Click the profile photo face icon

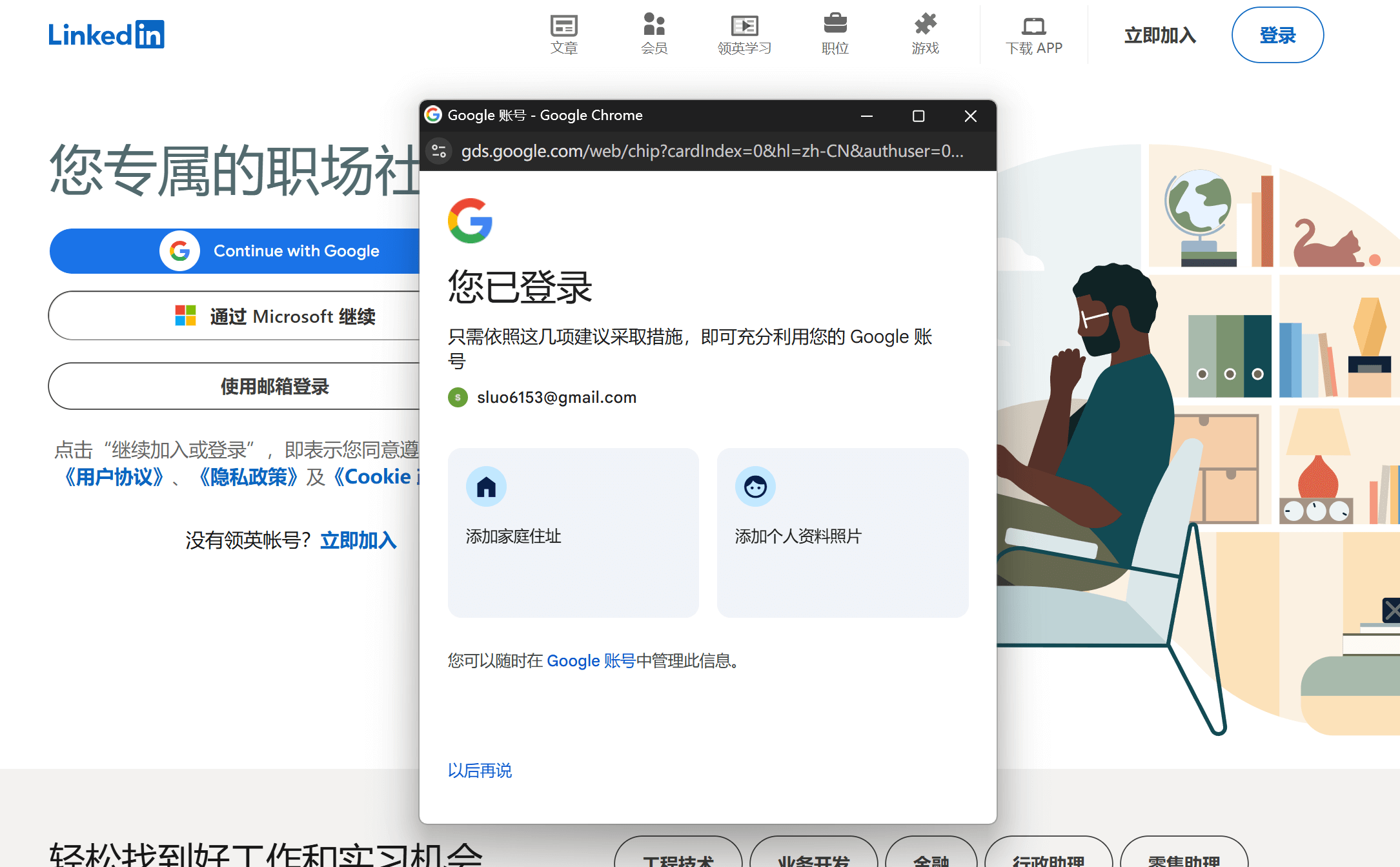755,487
